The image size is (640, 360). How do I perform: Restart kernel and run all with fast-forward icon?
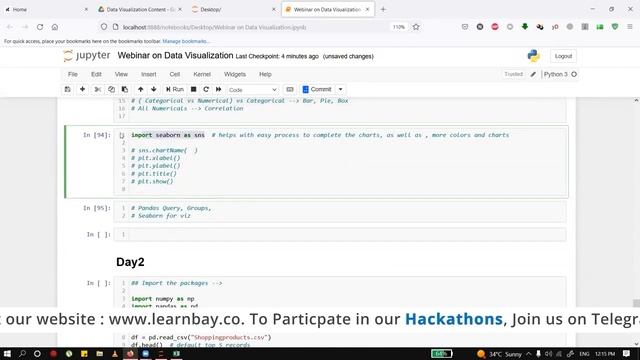[x=218, y=89]
